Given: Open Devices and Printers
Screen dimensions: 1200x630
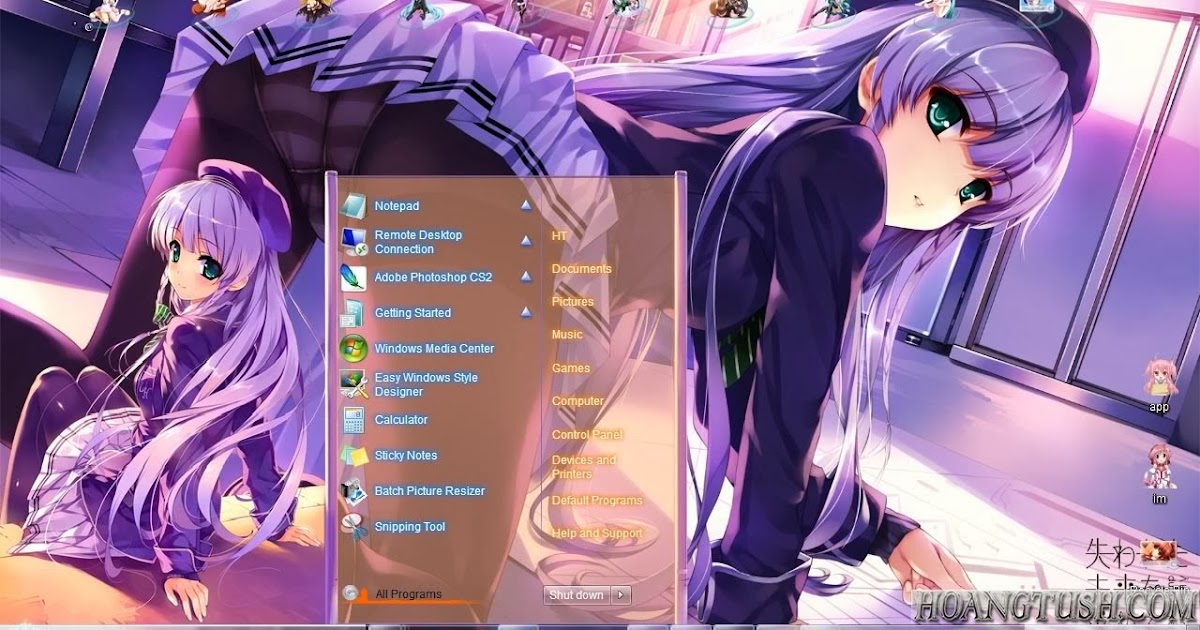Looking at the screenshot, I should (x=583, y=467).
